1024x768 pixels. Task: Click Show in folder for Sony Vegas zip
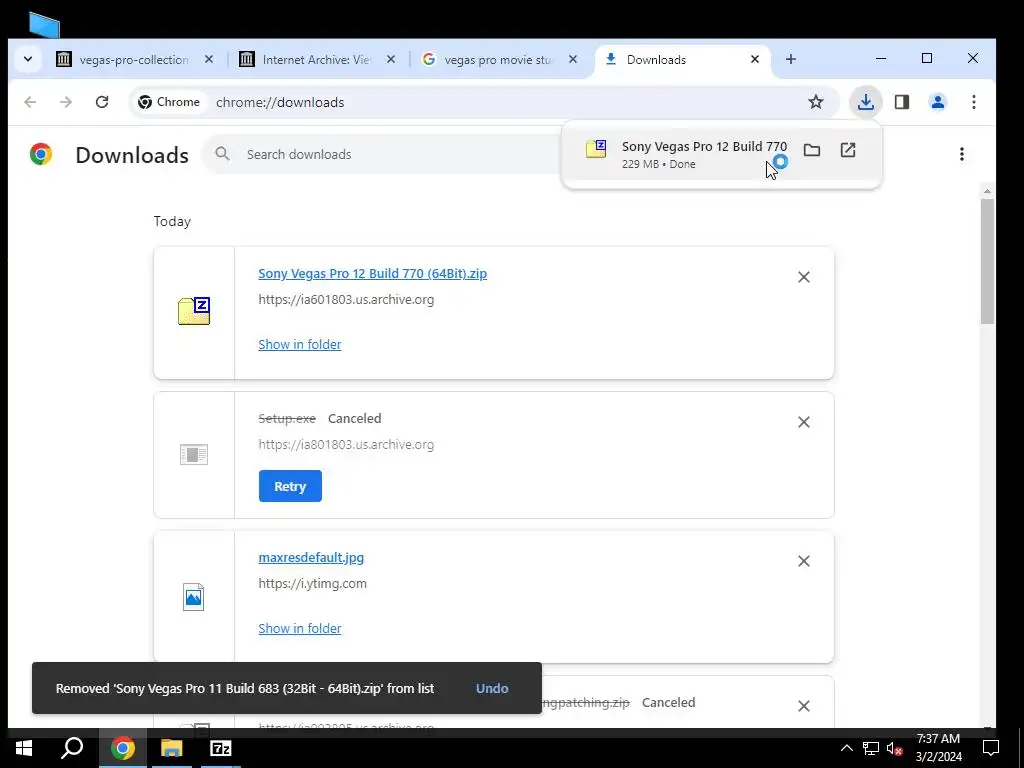click(300, 344)
